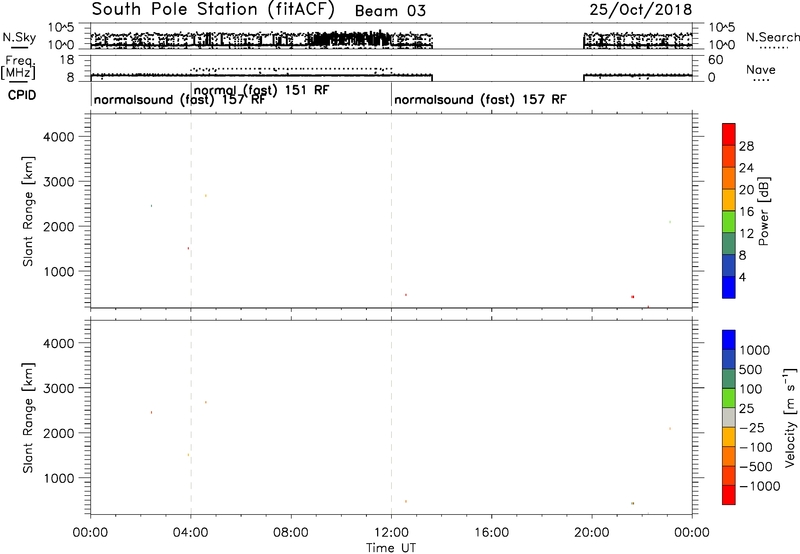Click the '60' tick of Nave axis
The width and height of the screenshot is (800, 554).
coord(716,60)
